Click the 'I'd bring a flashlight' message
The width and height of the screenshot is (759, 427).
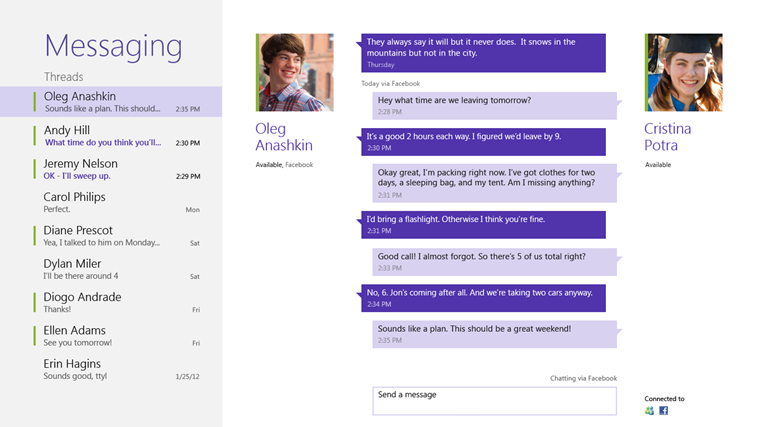(x=483, y=225)
